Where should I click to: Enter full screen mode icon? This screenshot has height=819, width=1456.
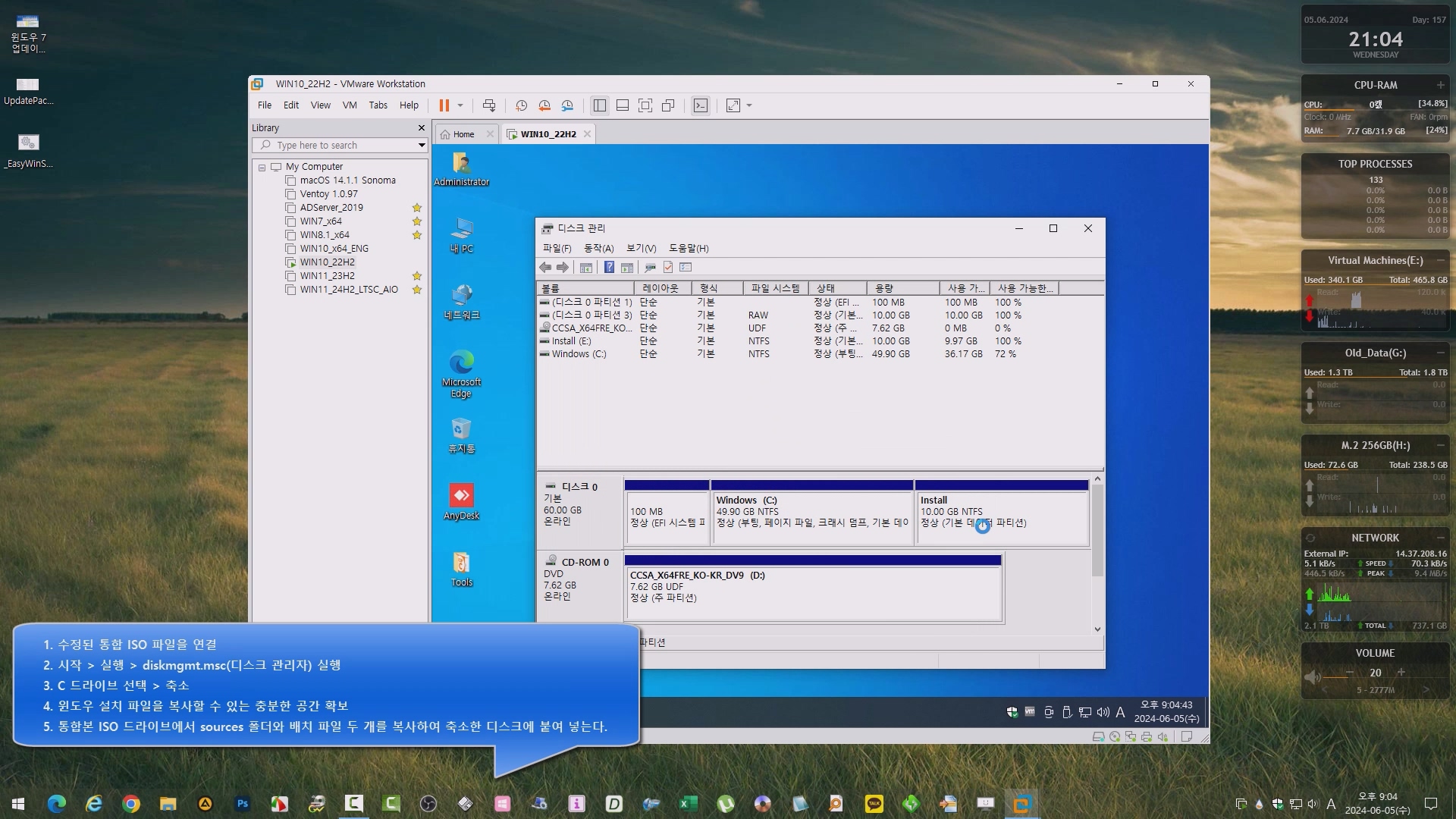tap(645, 105)
